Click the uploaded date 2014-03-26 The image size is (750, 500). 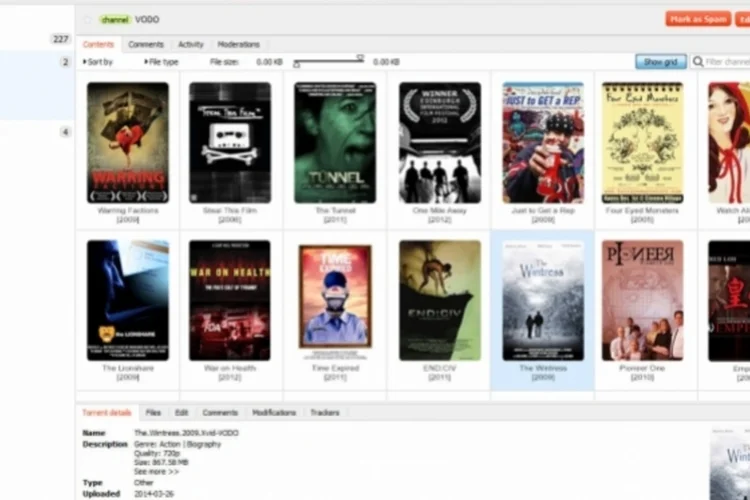(x=154, y=494)
